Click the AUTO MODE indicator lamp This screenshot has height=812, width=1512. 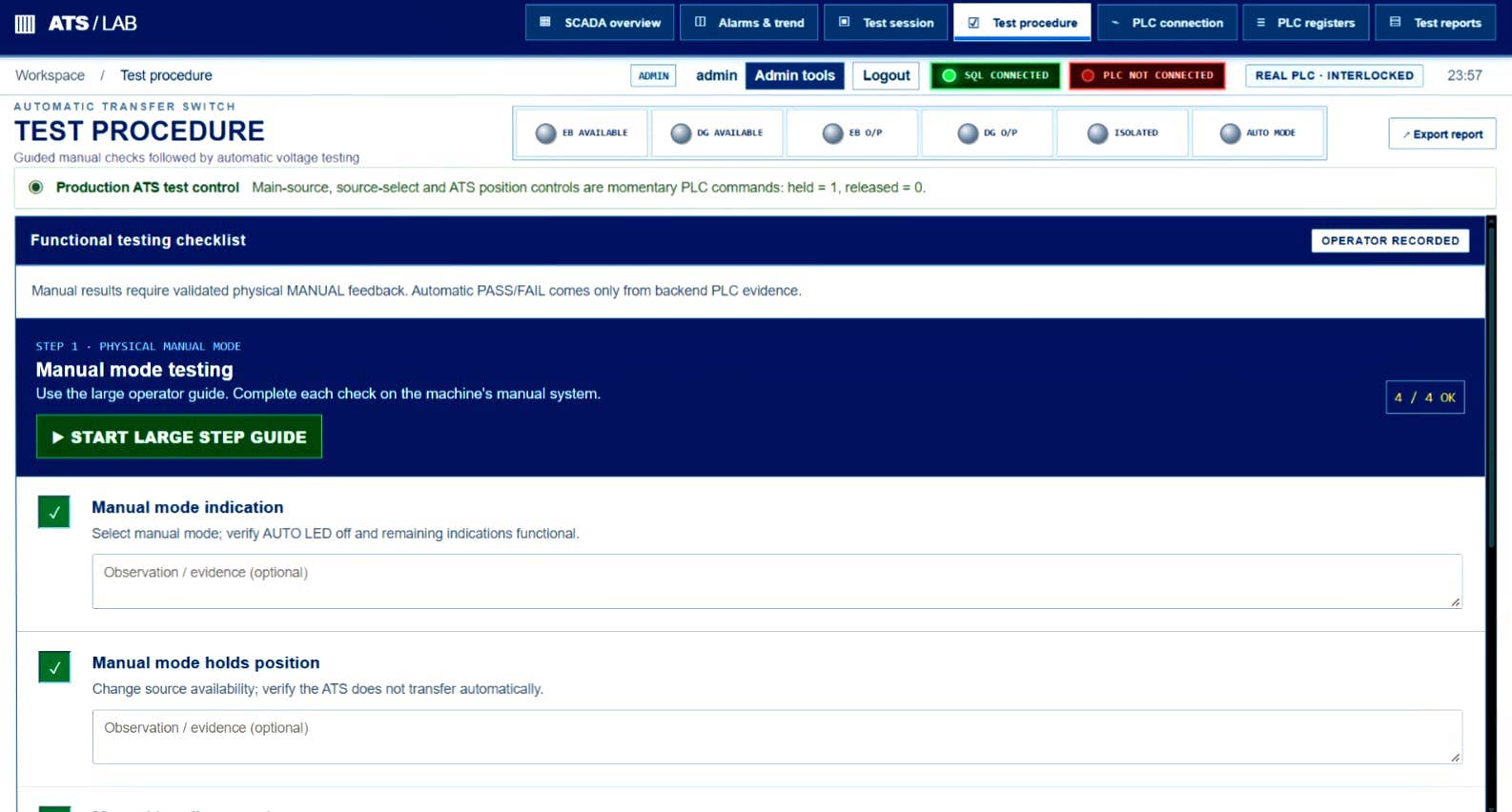1231,133
